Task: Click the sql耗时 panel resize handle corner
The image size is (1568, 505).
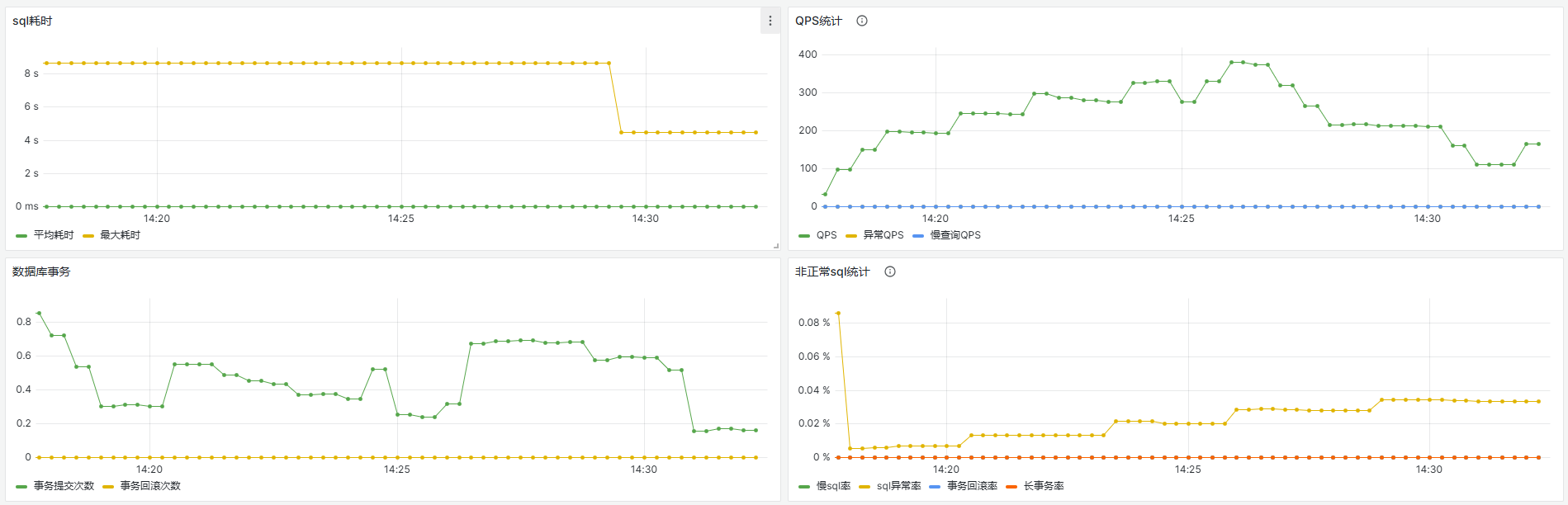Action: point(775,246)
